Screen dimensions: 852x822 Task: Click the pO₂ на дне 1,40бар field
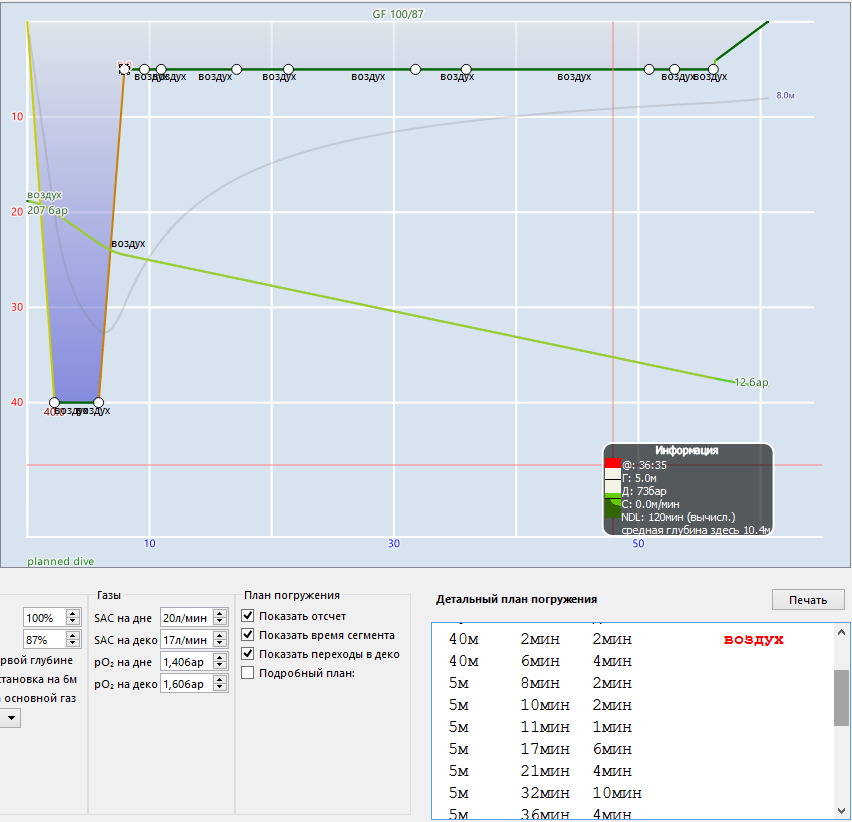coord(186,662)
